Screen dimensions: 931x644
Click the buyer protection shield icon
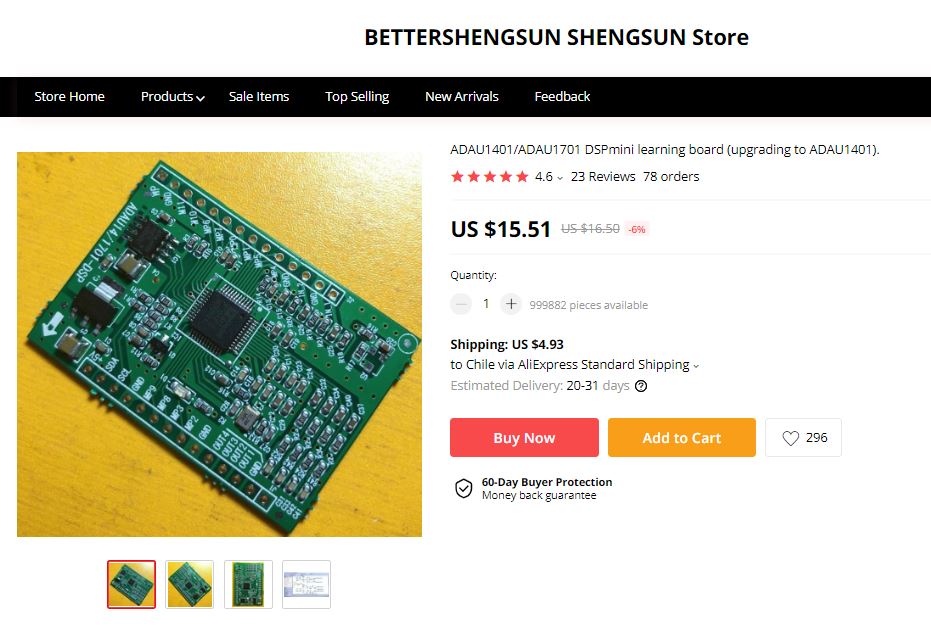tap(464, 488)
